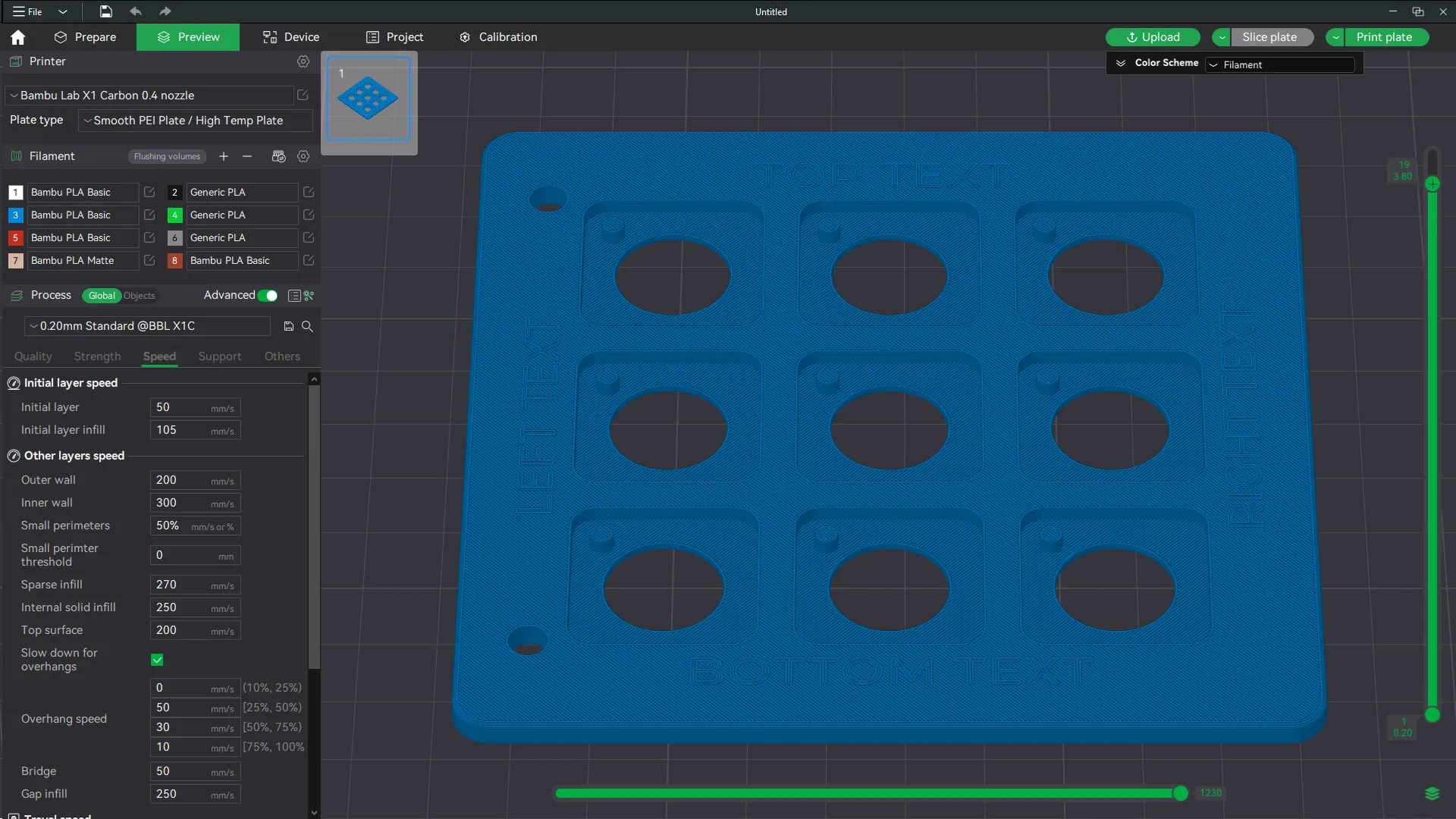Open the Support settings tab
The width and height of the screenshot is (1456, 819).
click(220, 356)
